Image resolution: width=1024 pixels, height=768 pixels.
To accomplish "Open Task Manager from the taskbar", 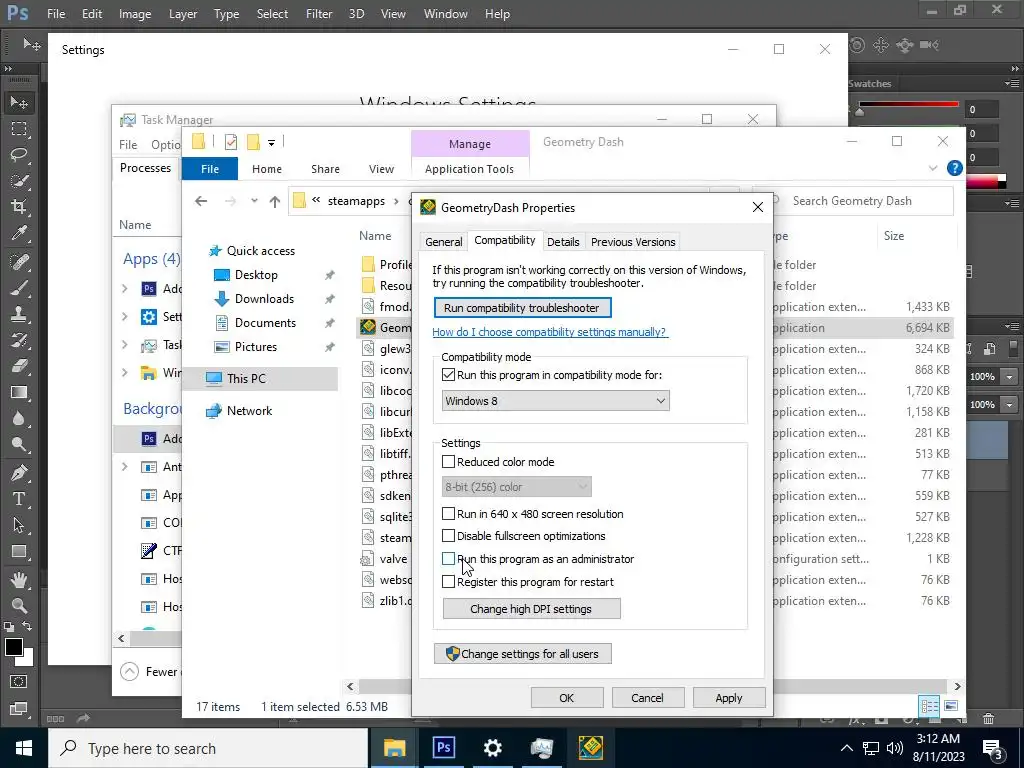I will pyautogui.click(x=541, y=748).
